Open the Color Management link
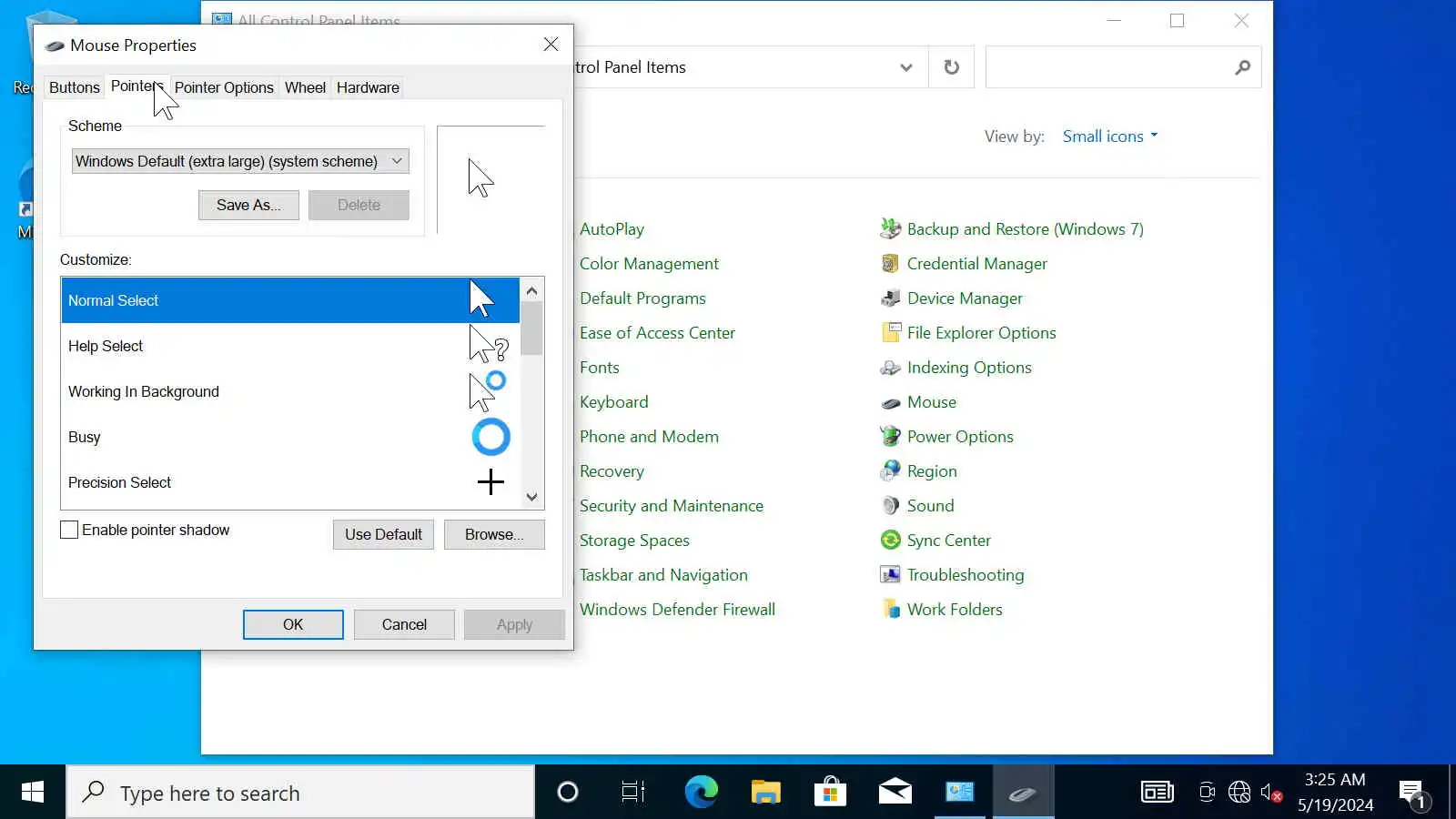This screenshot has width=1456, height=819. point(649,264)
